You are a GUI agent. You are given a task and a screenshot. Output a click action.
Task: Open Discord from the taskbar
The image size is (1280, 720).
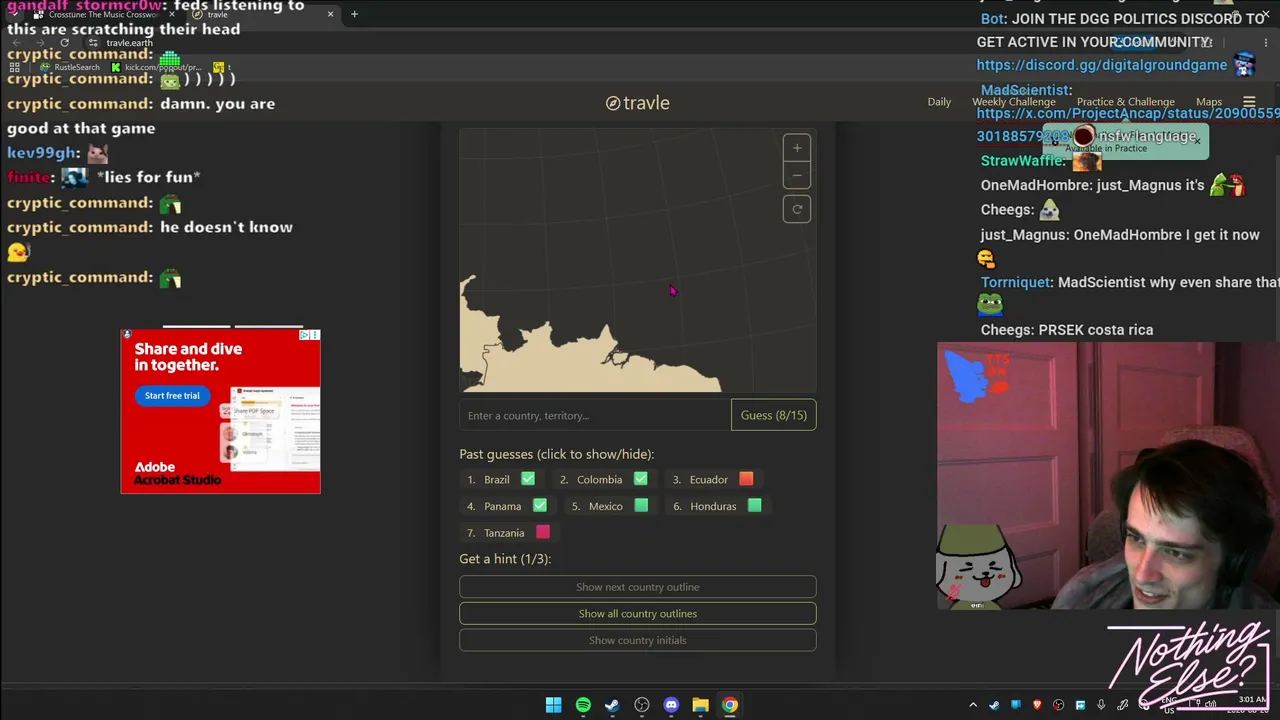671,705
